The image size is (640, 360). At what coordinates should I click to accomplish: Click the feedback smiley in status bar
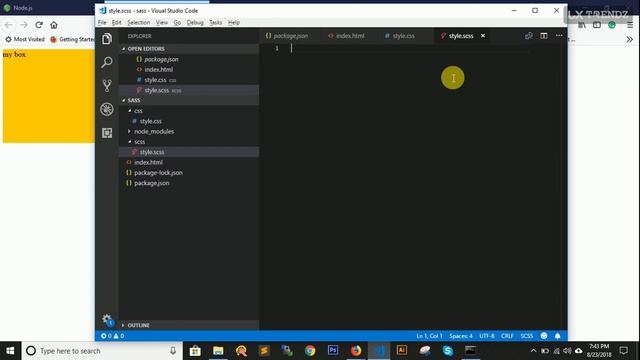click(x=544, y=336)
